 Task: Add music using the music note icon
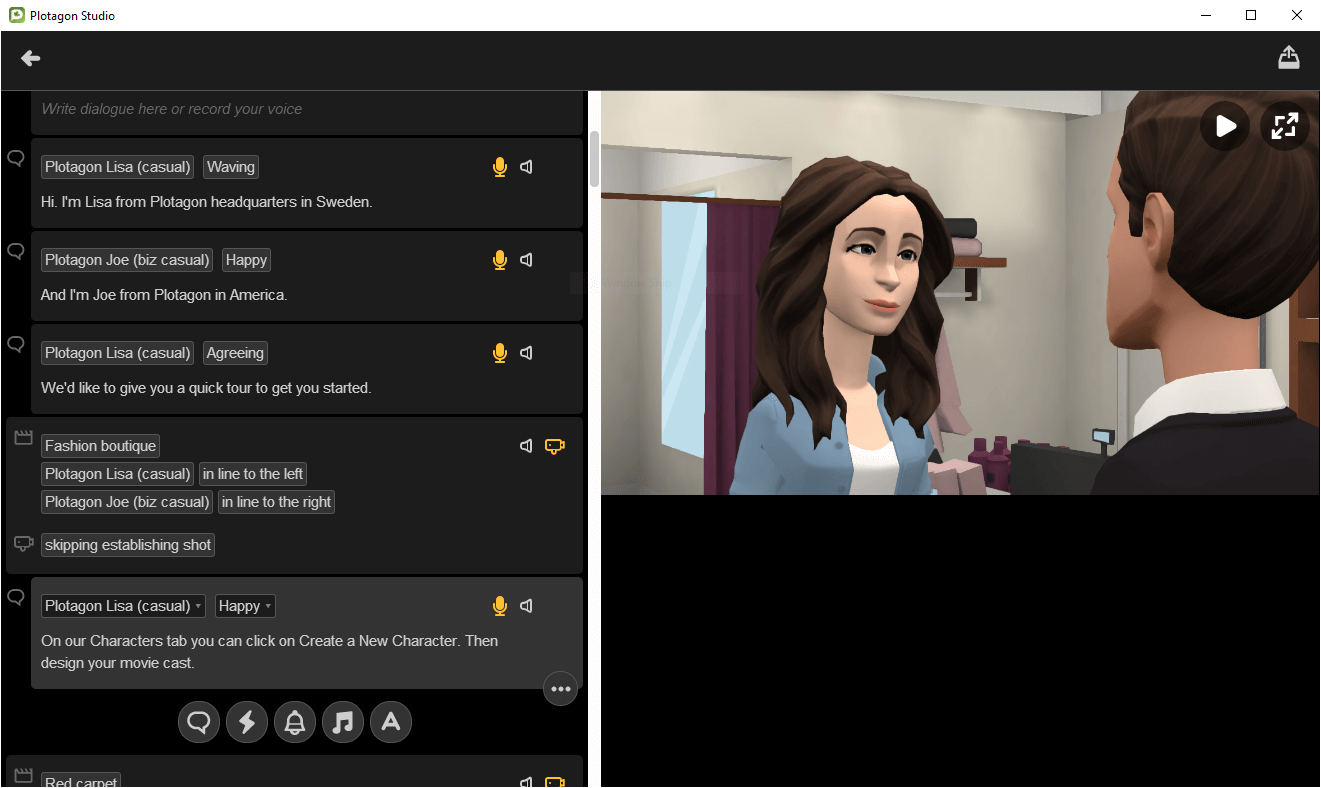pyautogui.click(x=343, y=721)
